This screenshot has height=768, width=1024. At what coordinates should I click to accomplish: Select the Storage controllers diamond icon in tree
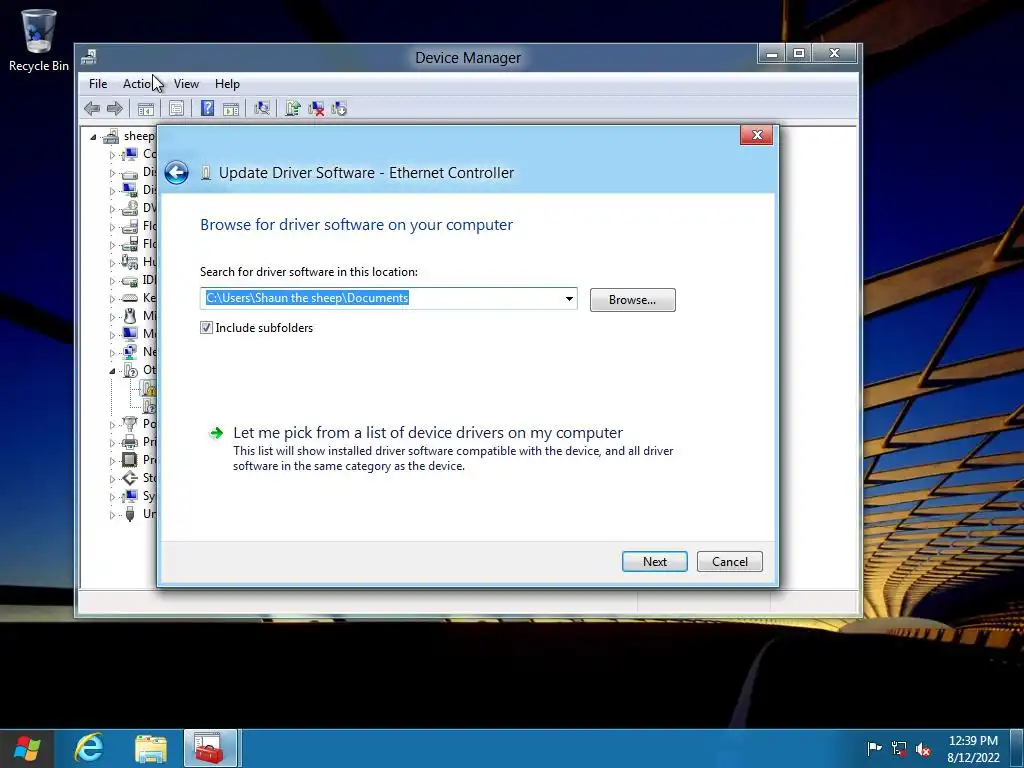click(130, 478)
